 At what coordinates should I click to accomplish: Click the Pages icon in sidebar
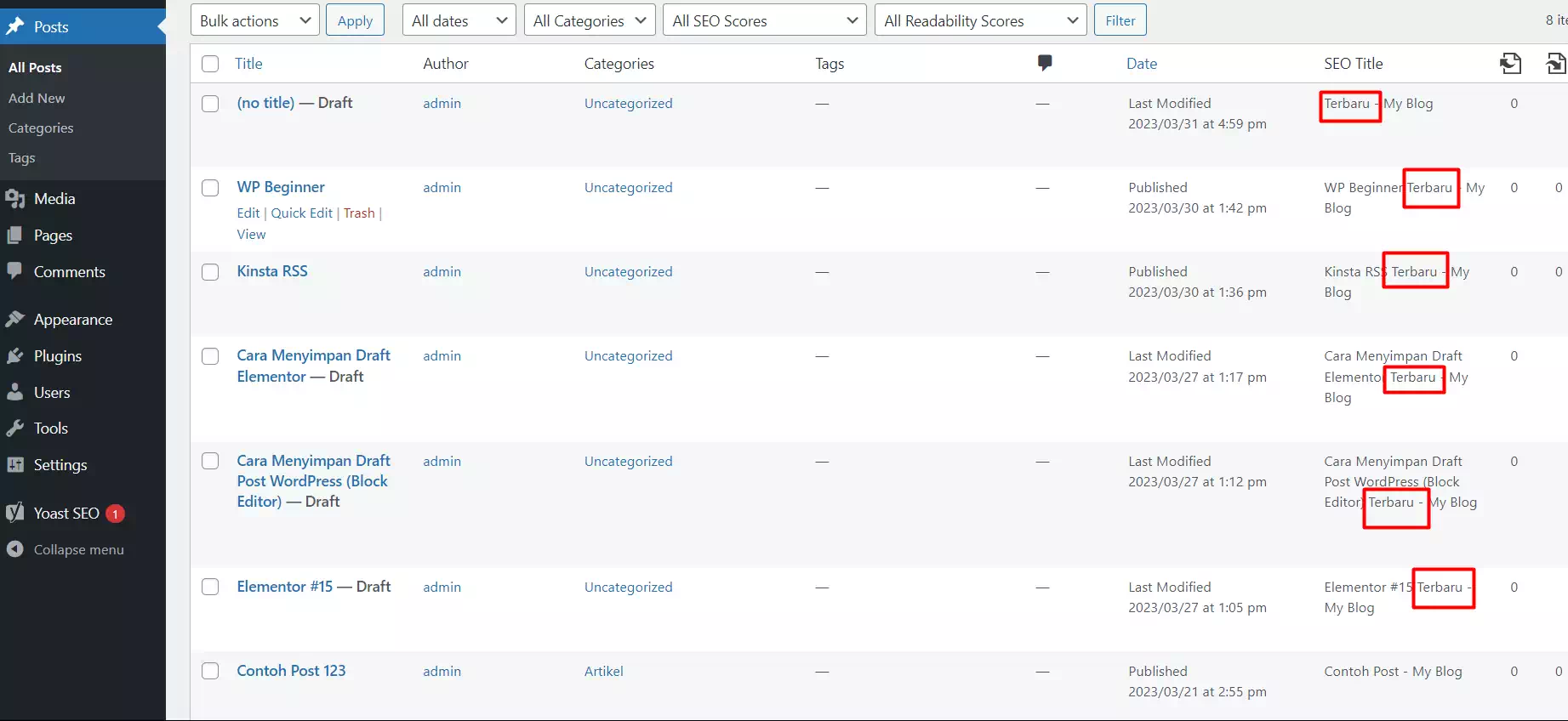point(15,236)
